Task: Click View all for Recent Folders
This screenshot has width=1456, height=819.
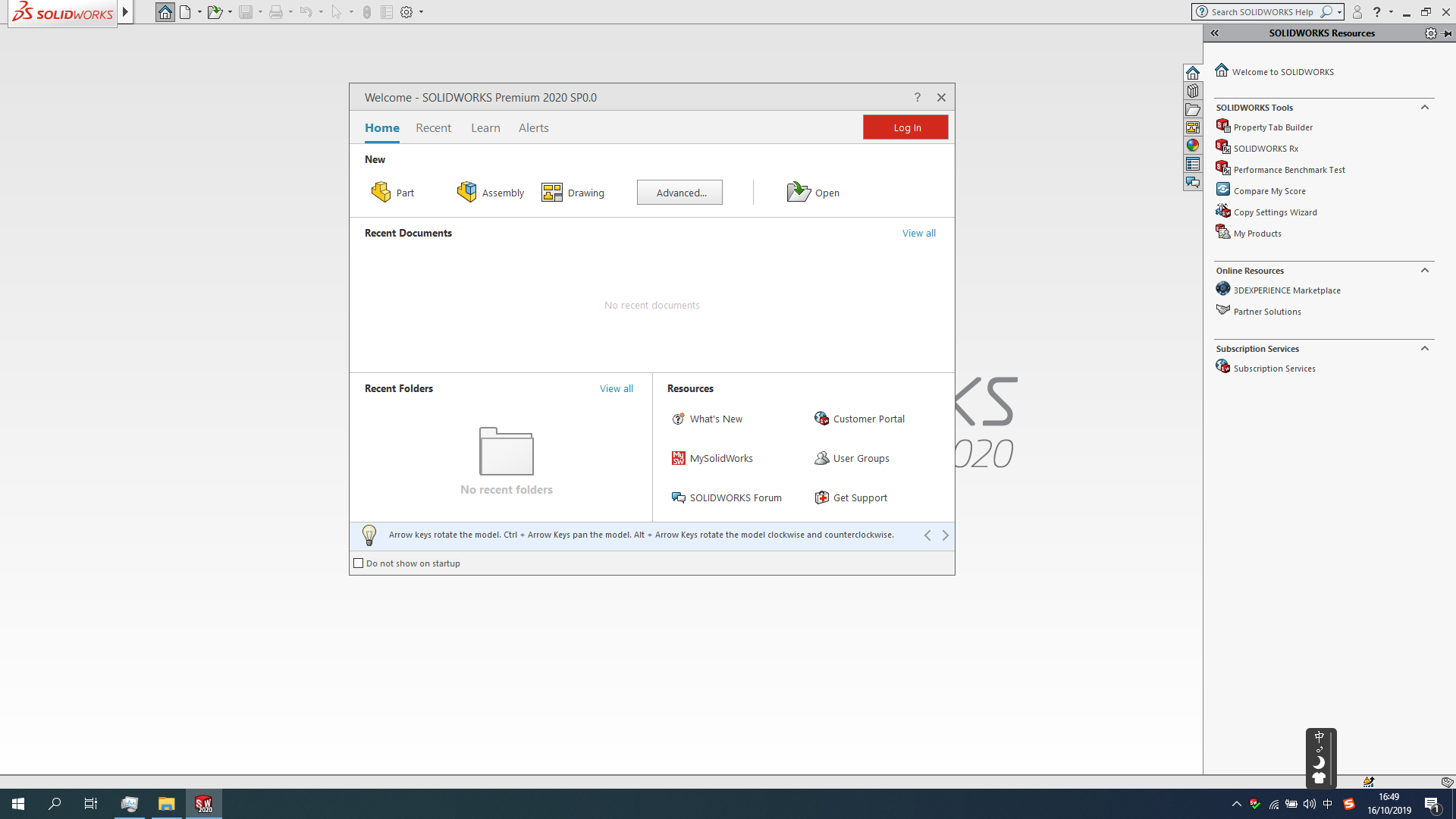Action: pos(616,388)
